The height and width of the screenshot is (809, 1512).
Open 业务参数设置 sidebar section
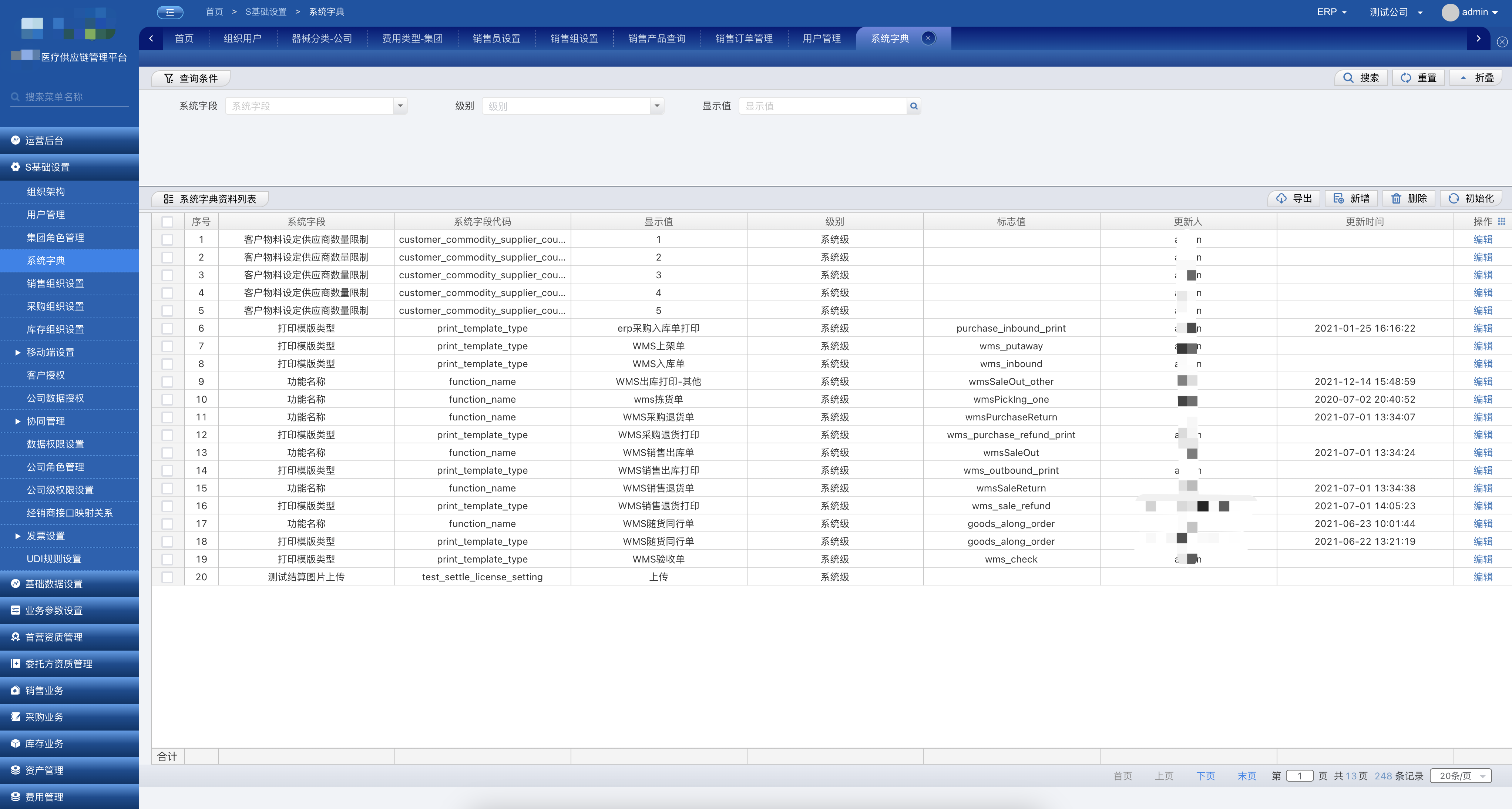point(69,611)
